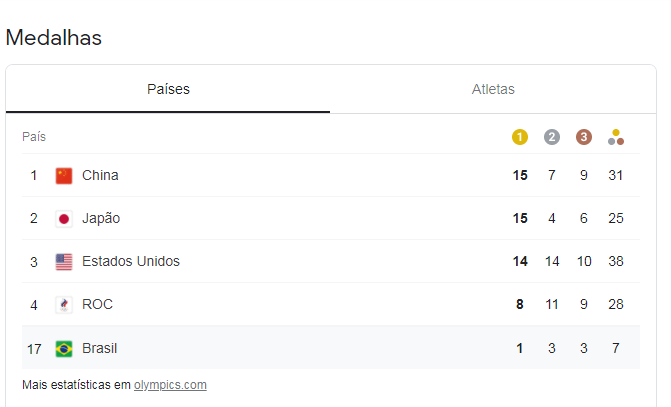Click the China country name
Screen dimensions: 671x407
(x=100, y=176)
